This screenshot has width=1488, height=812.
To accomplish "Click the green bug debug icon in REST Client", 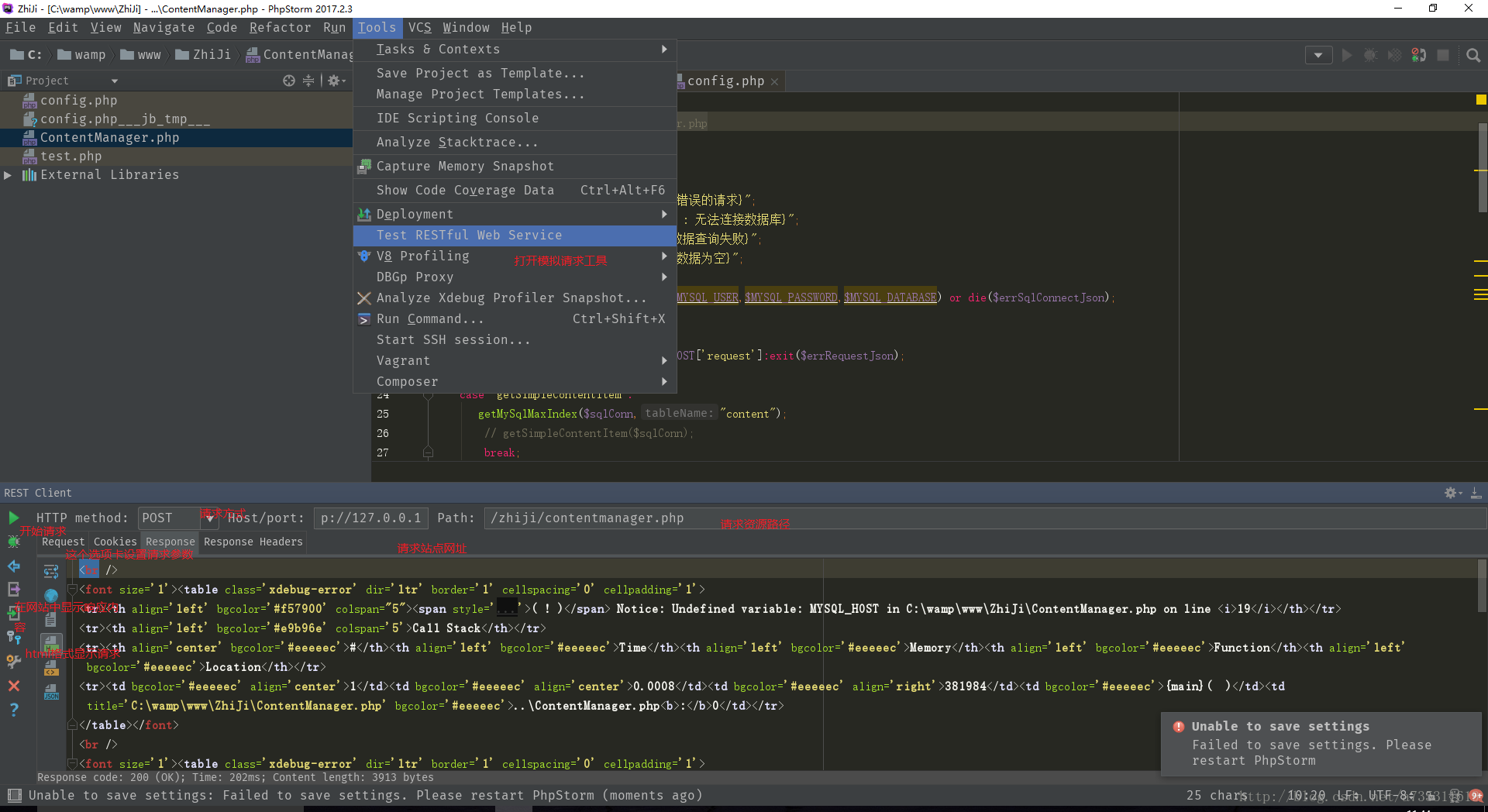I will coord(14,542).
